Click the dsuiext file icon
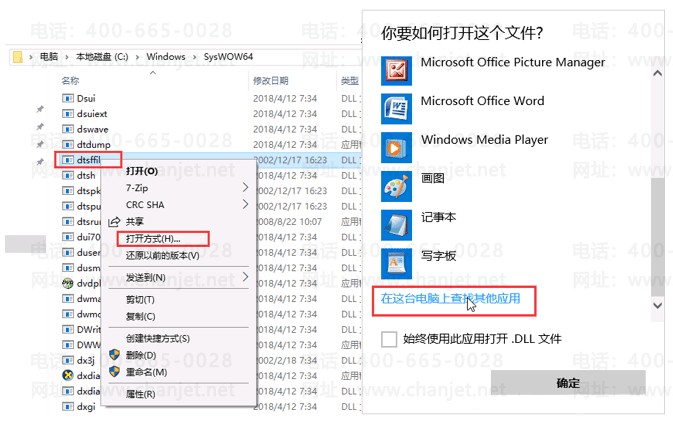 click(x=67, y=114)
